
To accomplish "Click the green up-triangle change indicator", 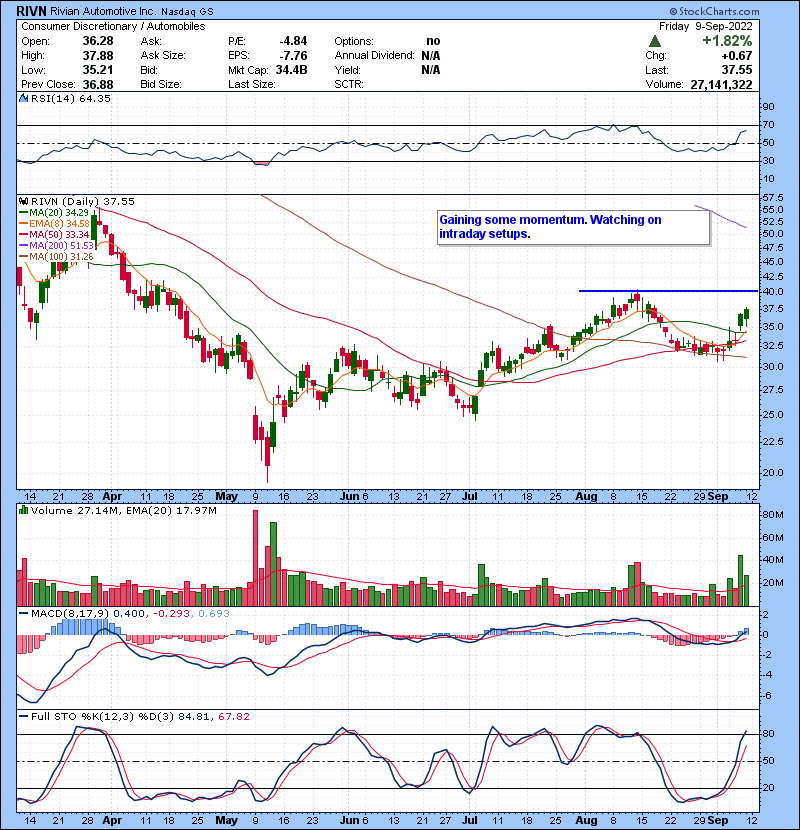I will pos(654,41).
